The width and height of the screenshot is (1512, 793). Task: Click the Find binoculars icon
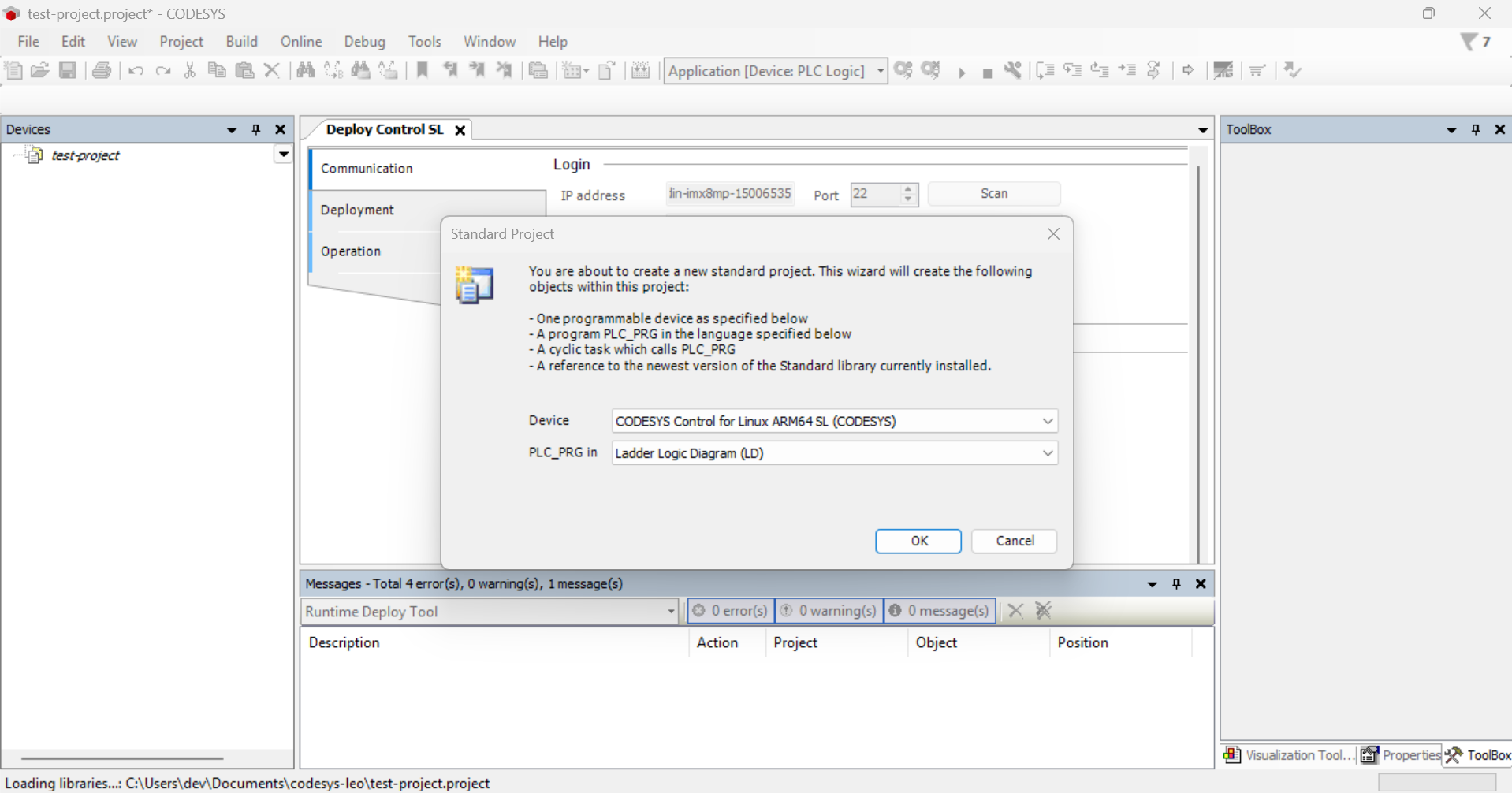pos(305,71)
